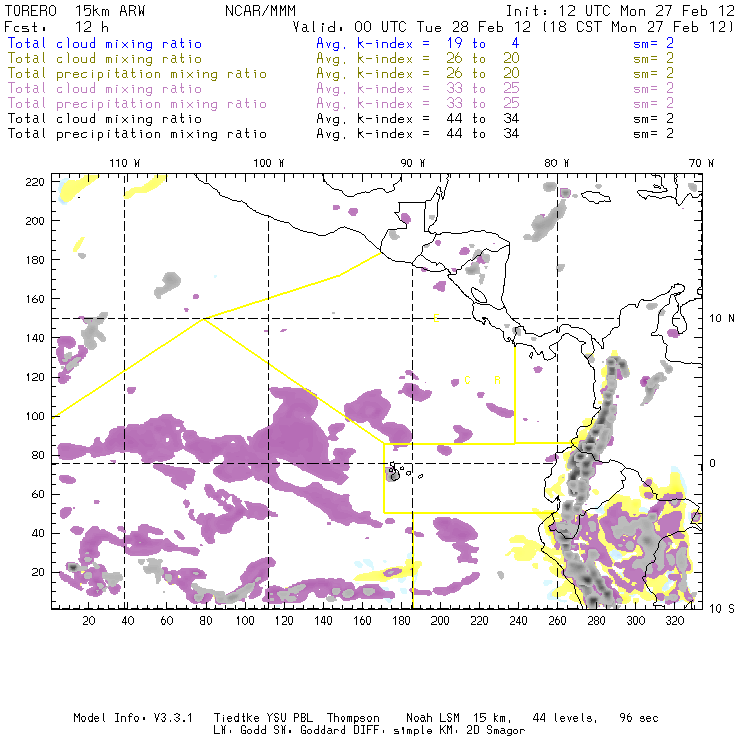This screenshot has width=740, height=740.
Task: Select the '10 S' latitude label
Action: click(x=722, y=609)
